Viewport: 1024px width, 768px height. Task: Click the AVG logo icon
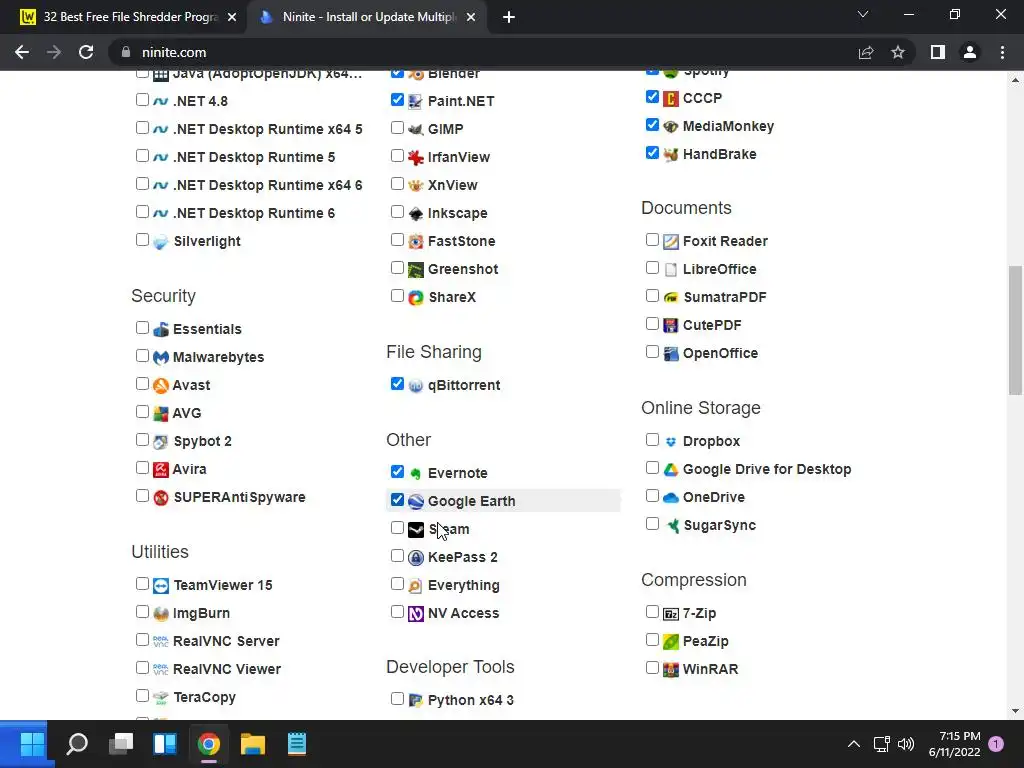click(x=161, y=413)
